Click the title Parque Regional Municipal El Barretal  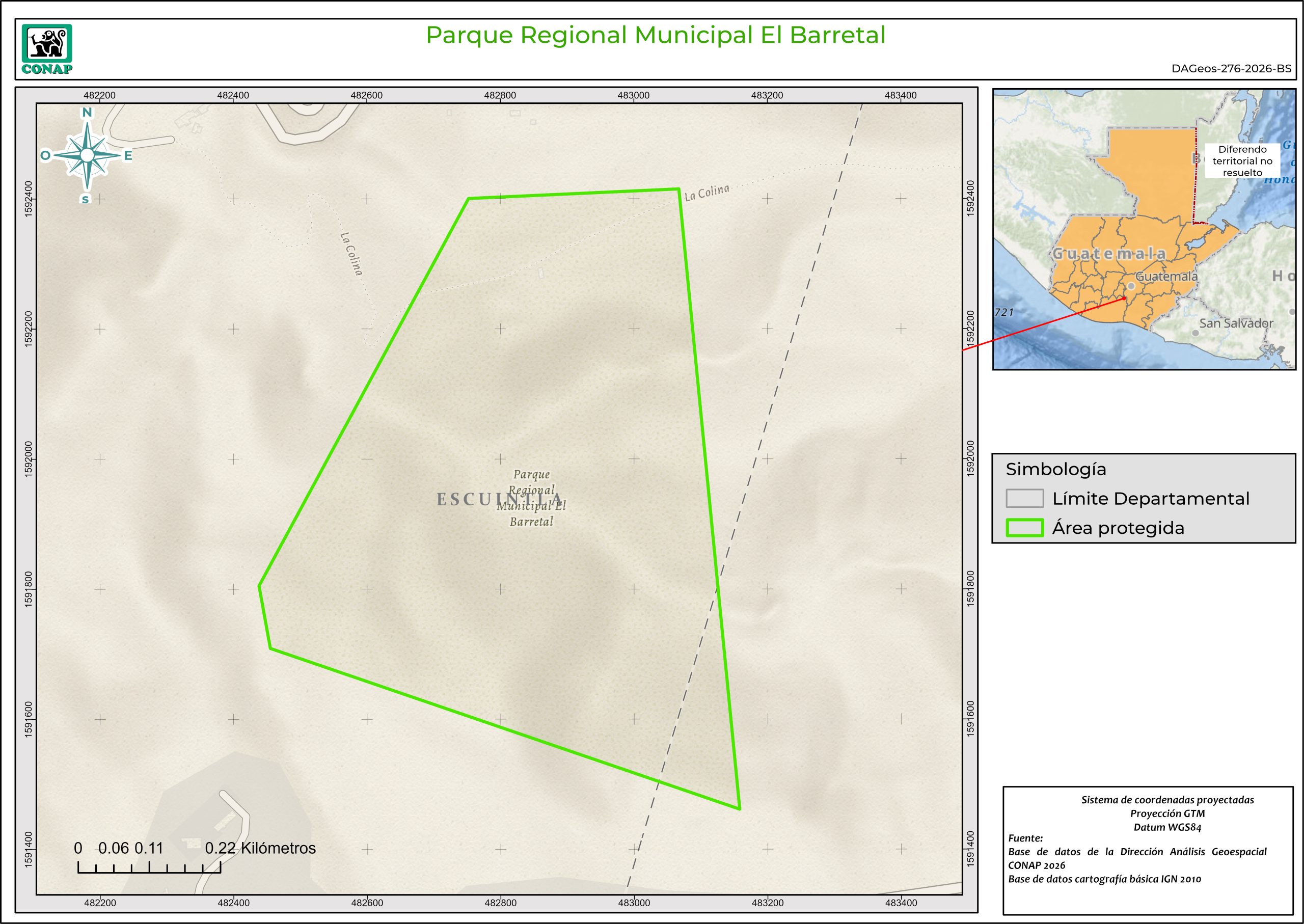(x=656, y=35)
